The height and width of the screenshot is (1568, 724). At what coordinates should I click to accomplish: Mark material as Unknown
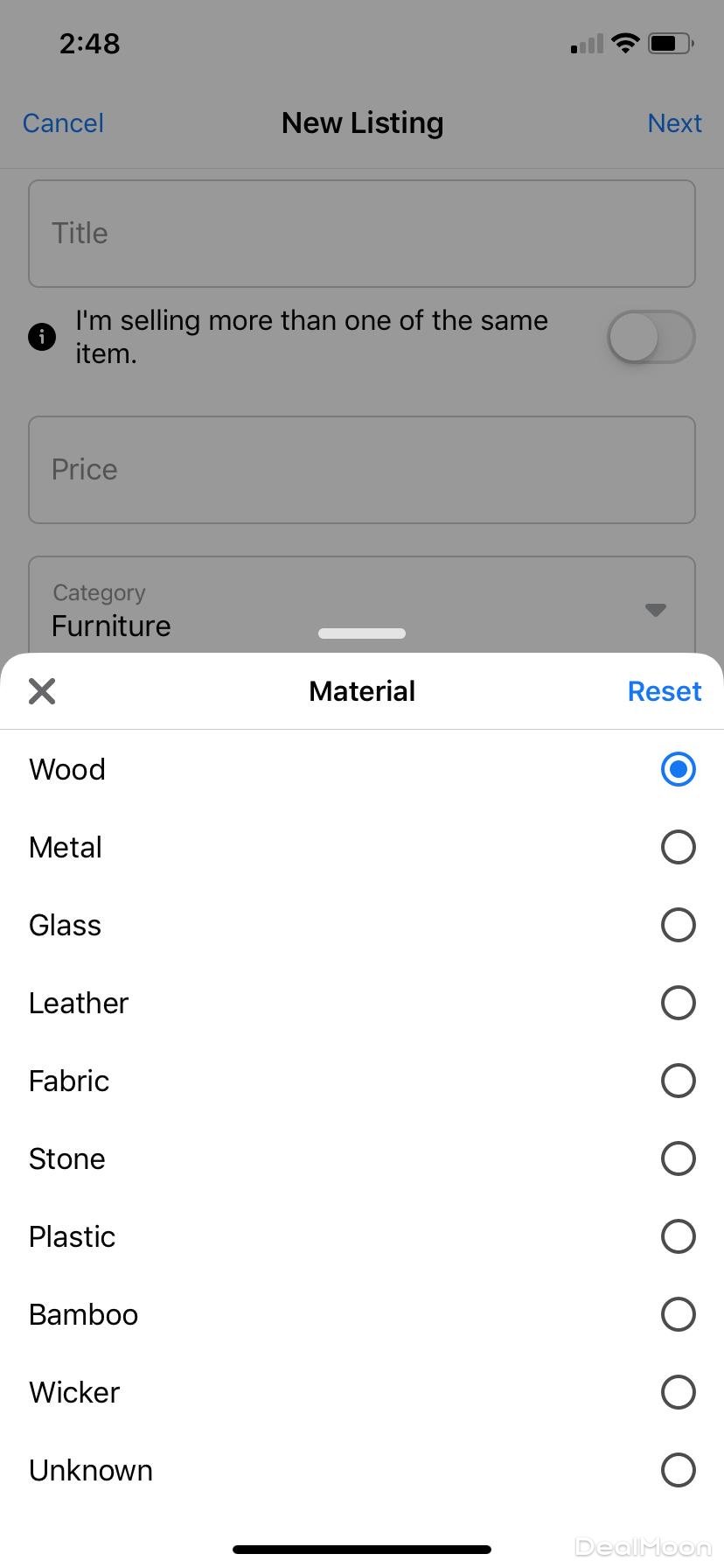pyautogui.click(x=678, y=1470)
